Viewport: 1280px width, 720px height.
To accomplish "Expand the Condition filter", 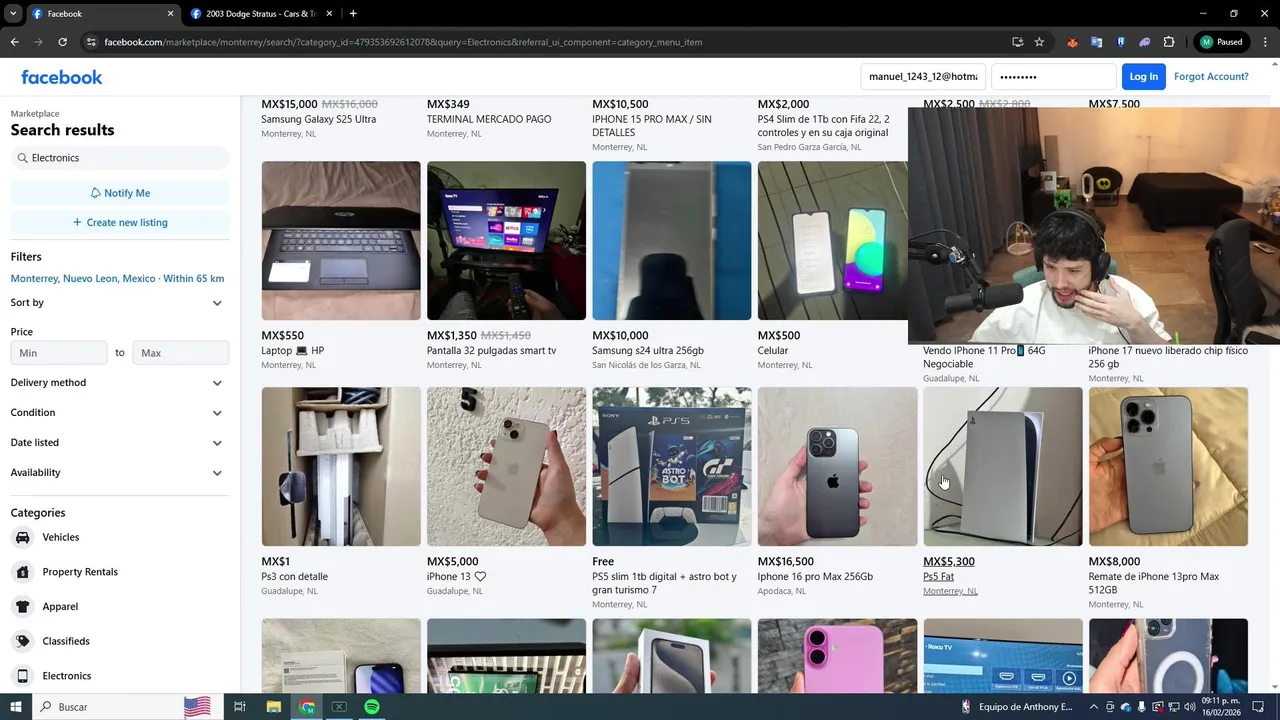I will [120, 413].
